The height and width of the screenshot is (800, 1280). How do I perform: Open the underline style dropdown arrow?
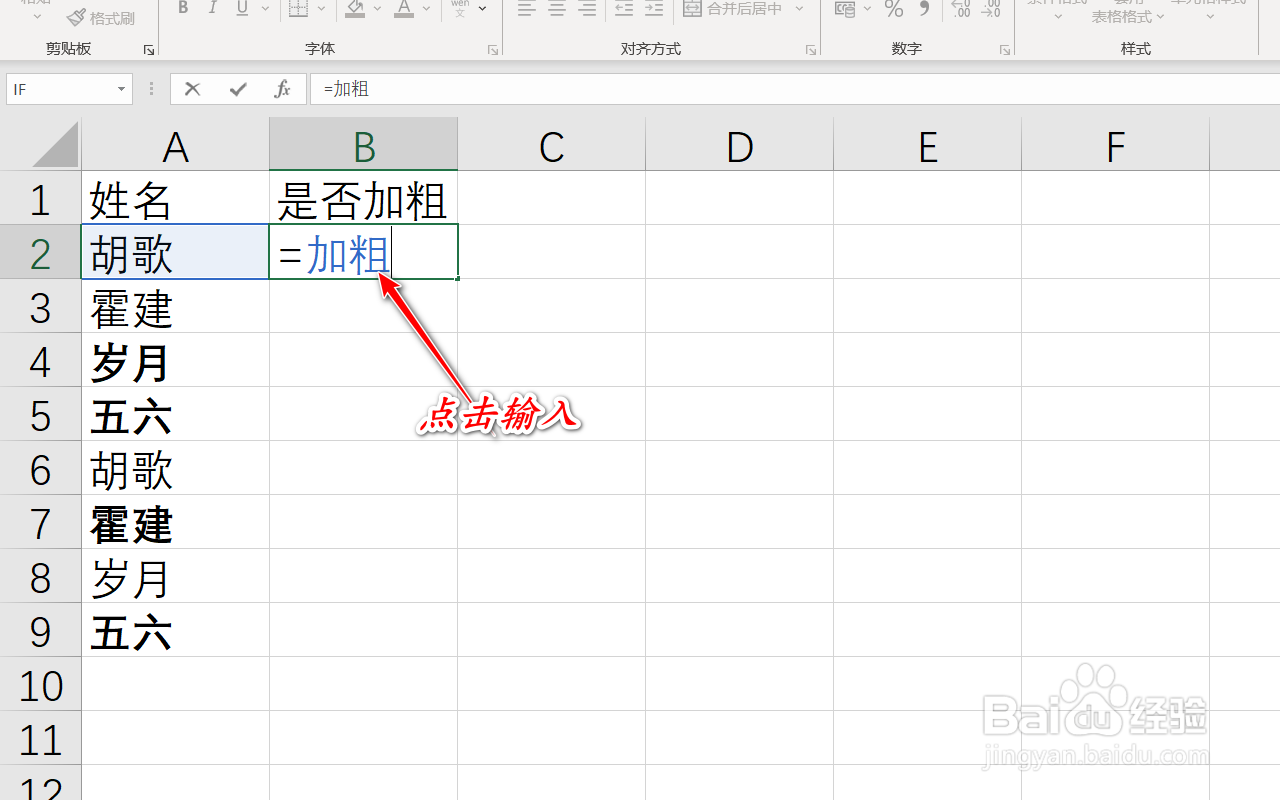tap(265, 9)
